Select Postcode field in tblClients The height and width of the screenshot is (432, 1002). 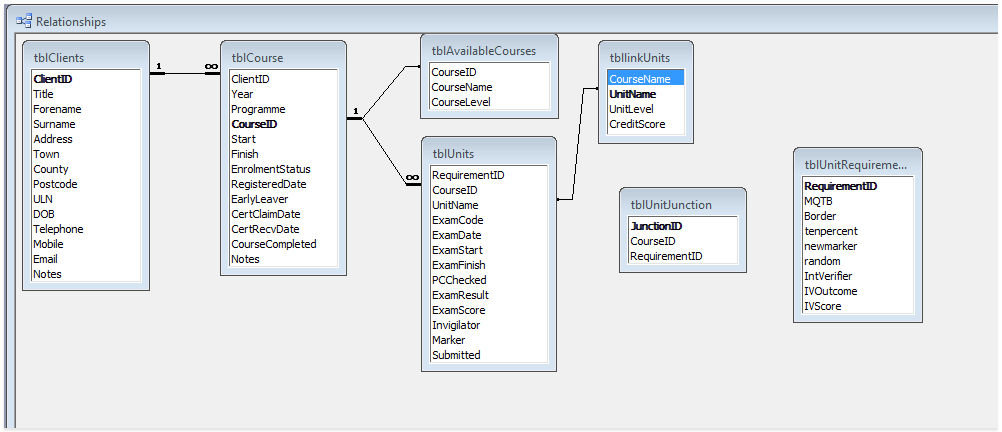[x=86, y=184]
